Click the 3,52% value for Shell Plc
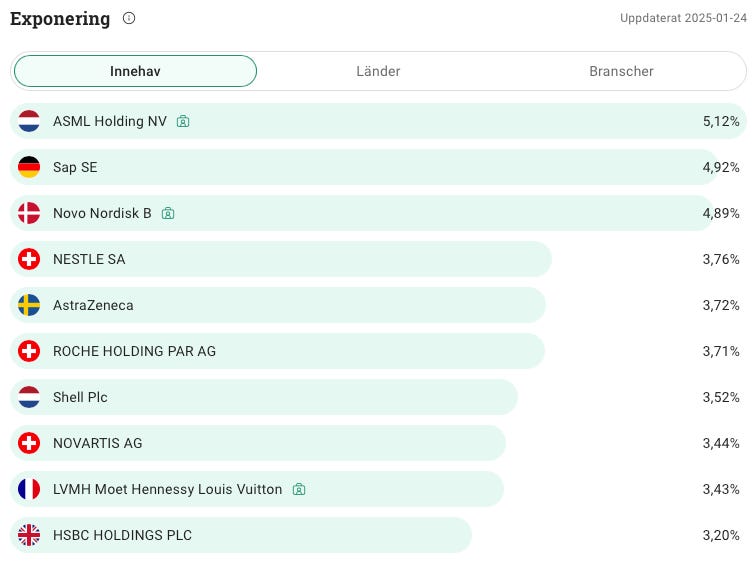This screenshot has height=565, width=754. tap(721, 397)
